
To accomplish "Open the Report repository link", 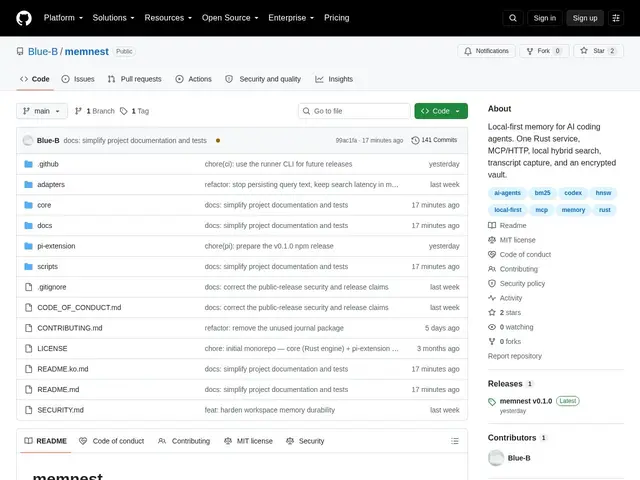I will tap(514, 356).
